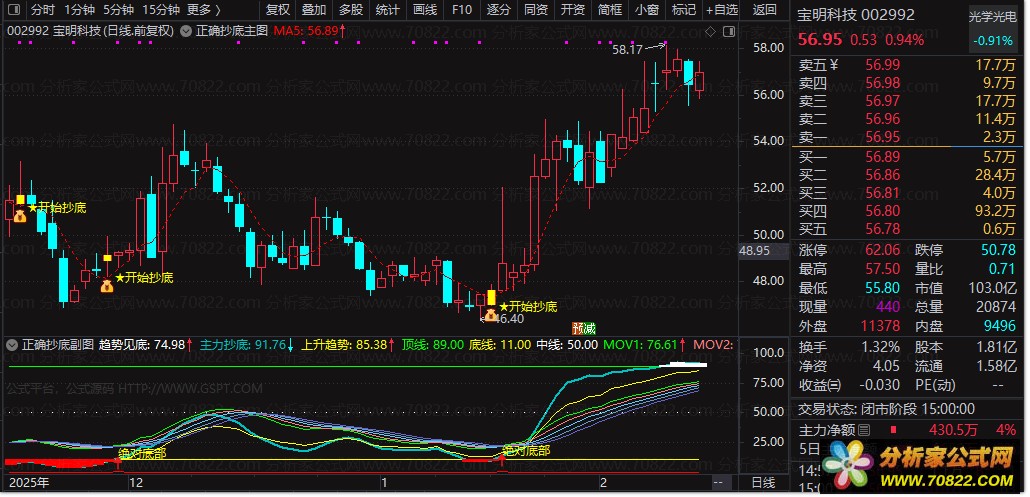Switch to the 分时 intraday tab
This screenshot has width=1030, height=497.
43,10
